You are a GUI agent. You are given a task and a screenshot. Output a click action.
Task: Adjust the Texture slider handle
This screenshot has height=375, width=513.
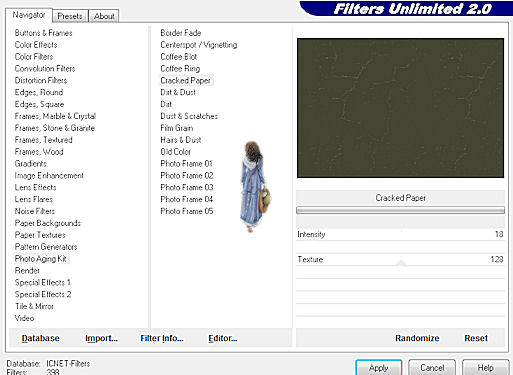pos(401,263)
